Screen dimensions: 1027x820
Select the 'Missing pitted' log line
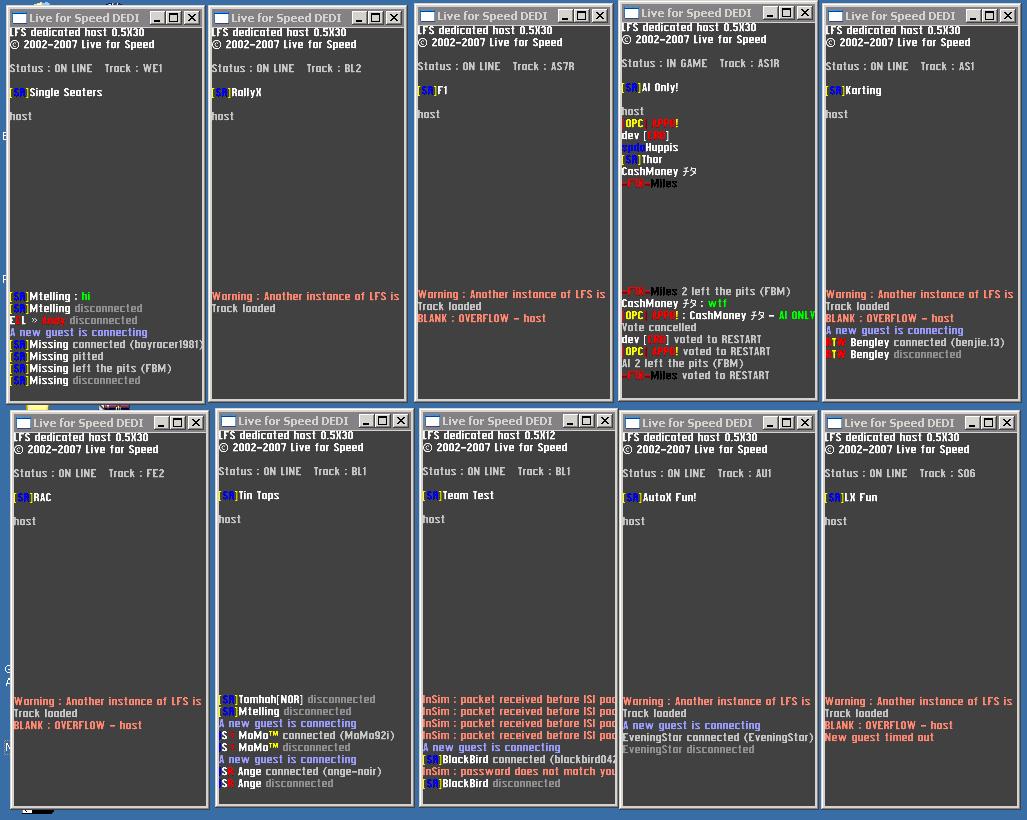(x=57, y=357)
